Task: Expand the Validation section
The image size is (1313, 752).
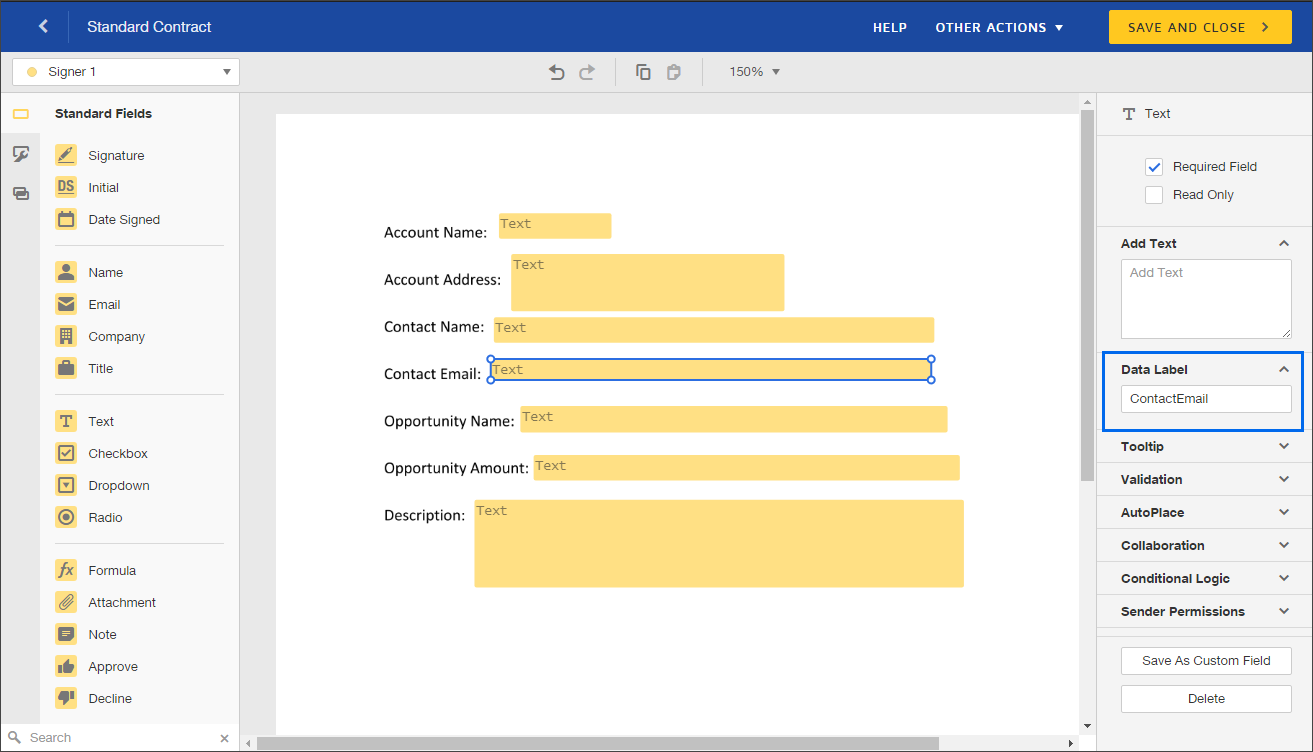Action: pyautogui.click(x=1203, y=479)
